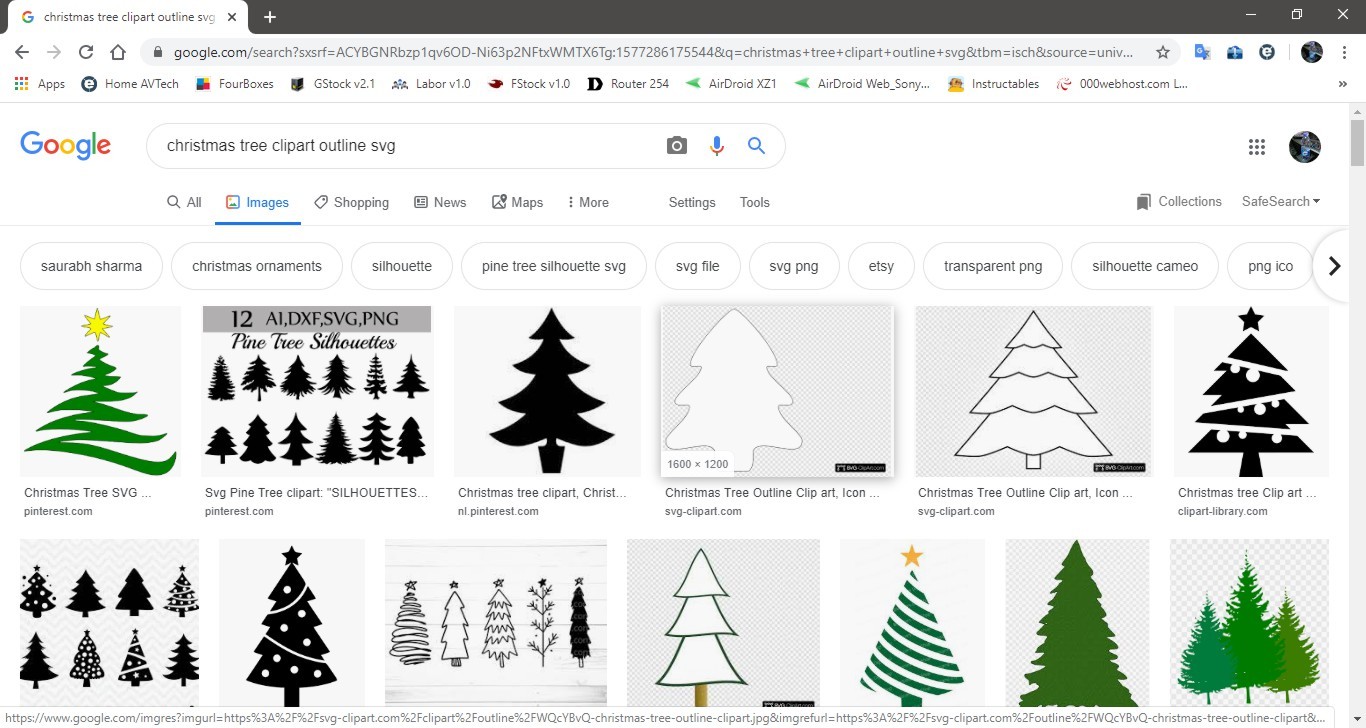Reload the page
Screen dimensions: 1366x728
pos(86,53)
